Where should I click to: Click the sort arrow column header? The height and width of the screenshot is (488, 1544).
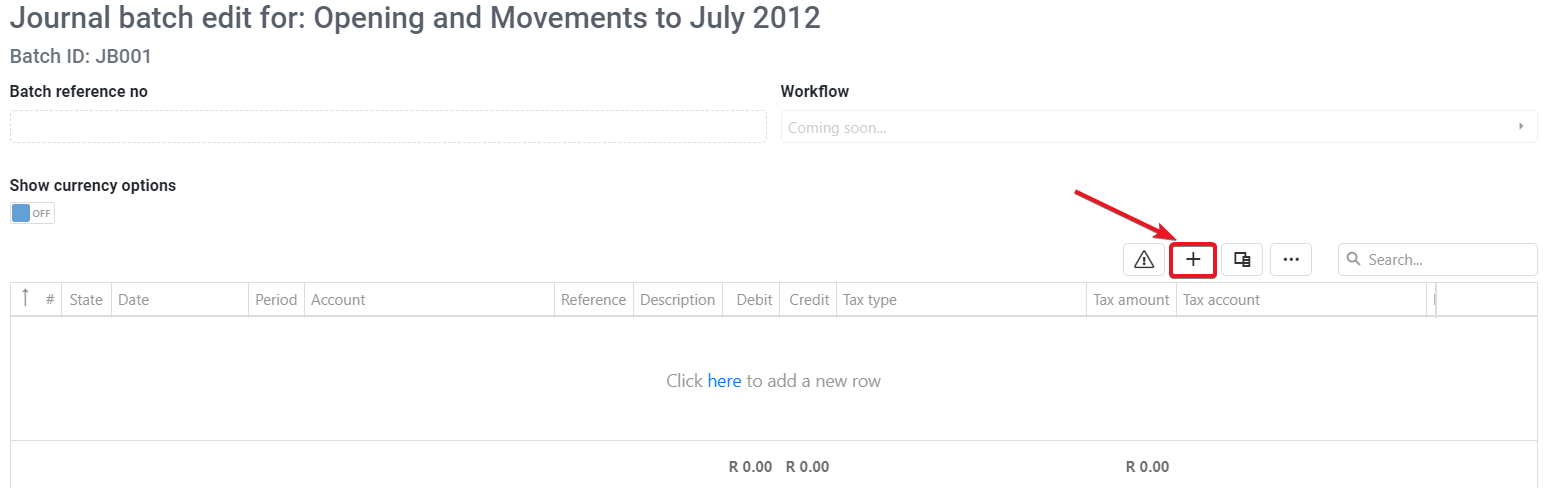click(25, 299)
